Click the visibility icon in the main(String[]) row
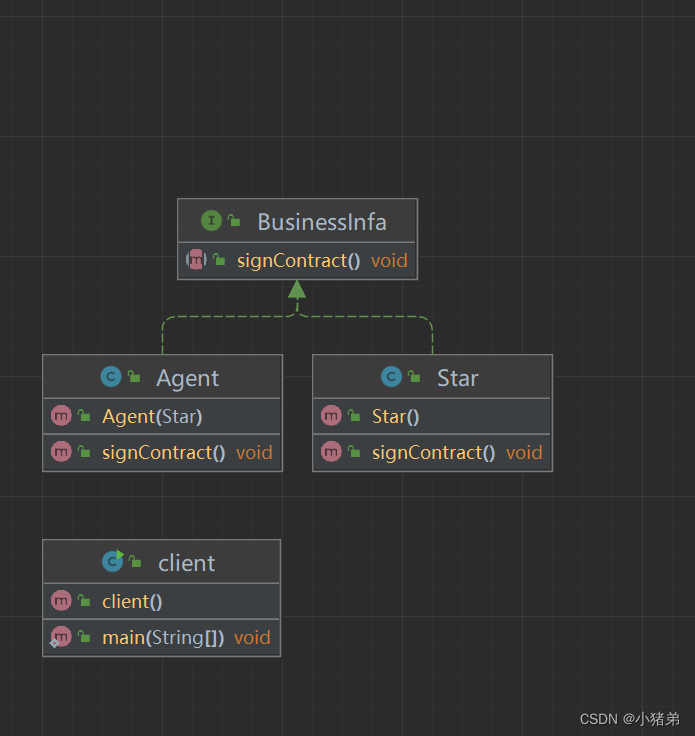Viewport: 695px width, 736px height. (x=84, y=637)
